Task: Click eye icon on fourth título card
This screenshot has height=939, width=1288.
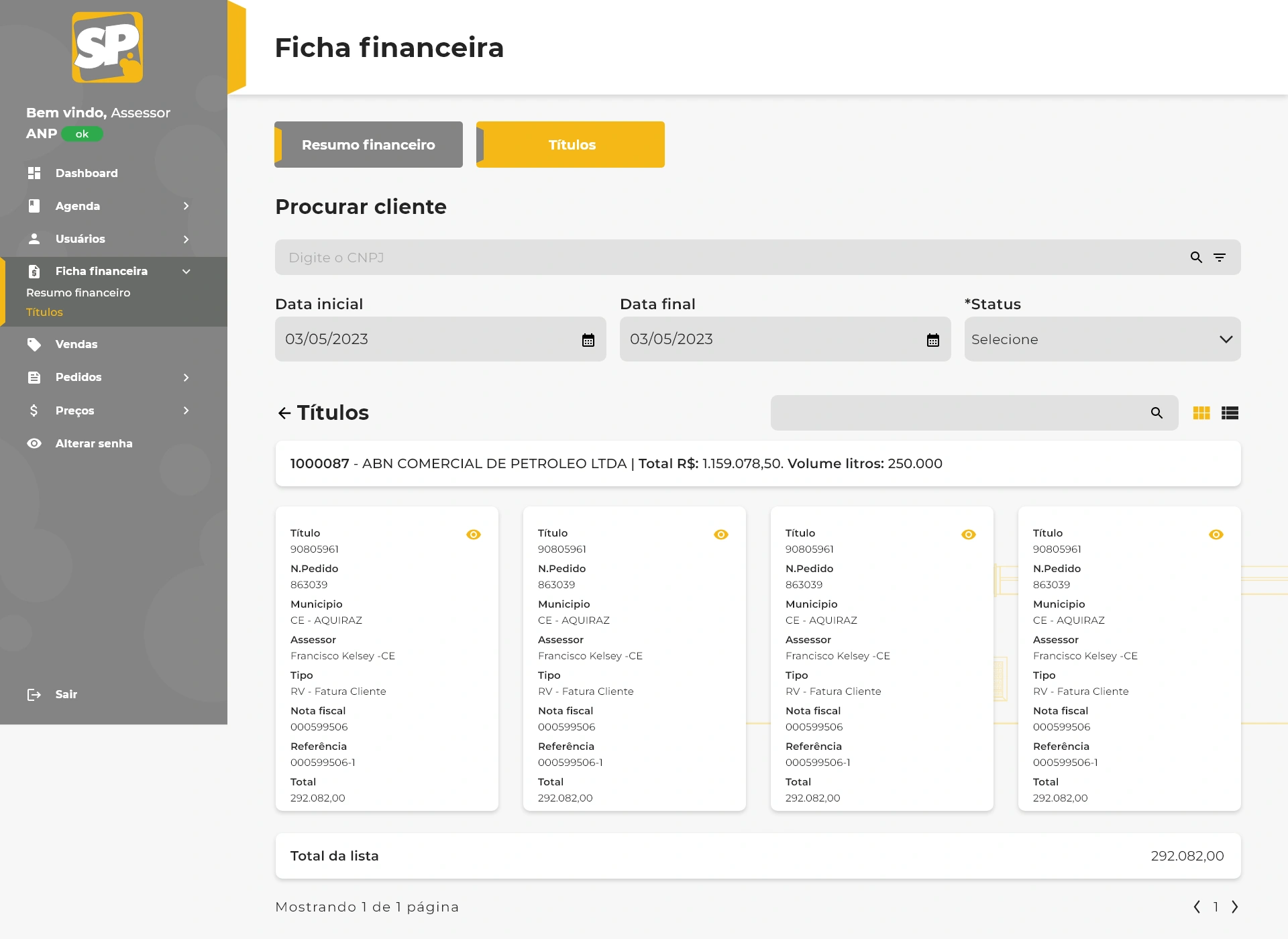Action: coord(1216,535)
